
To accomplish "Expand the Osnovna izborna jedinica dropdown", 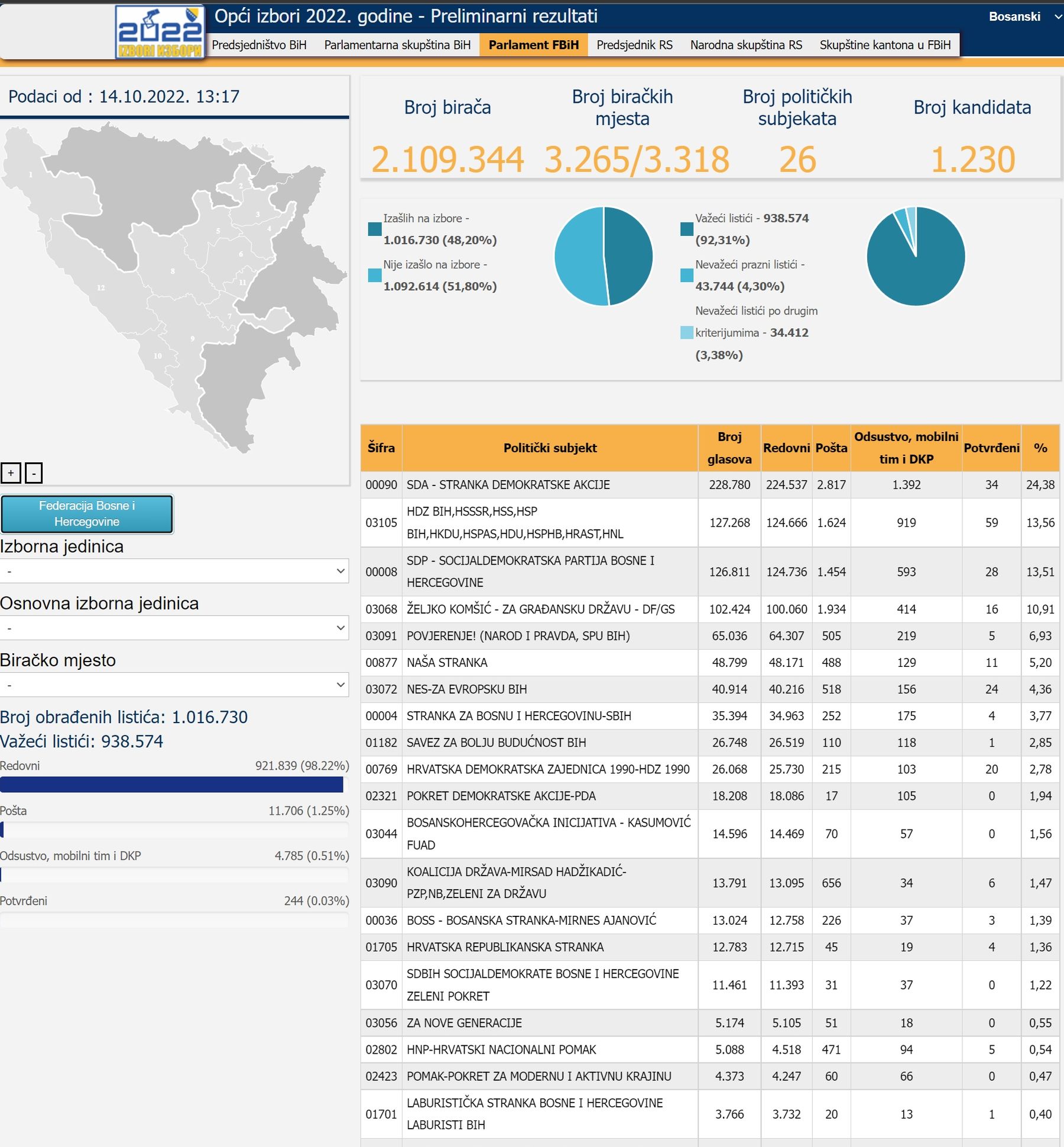I will [174, 628].
